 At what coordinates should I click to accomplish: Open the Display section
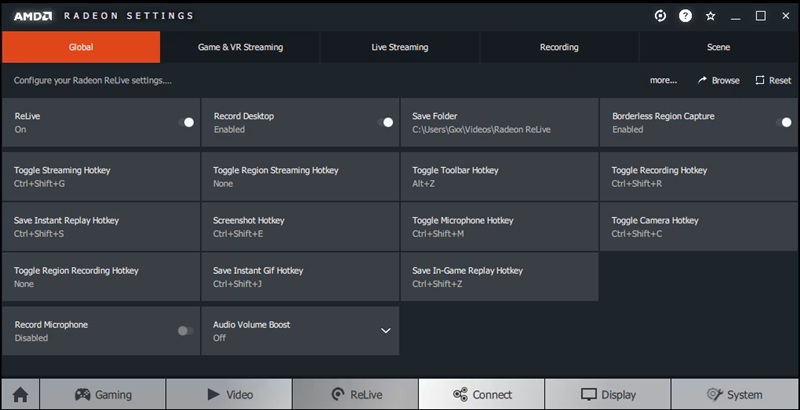click(608, 394)
